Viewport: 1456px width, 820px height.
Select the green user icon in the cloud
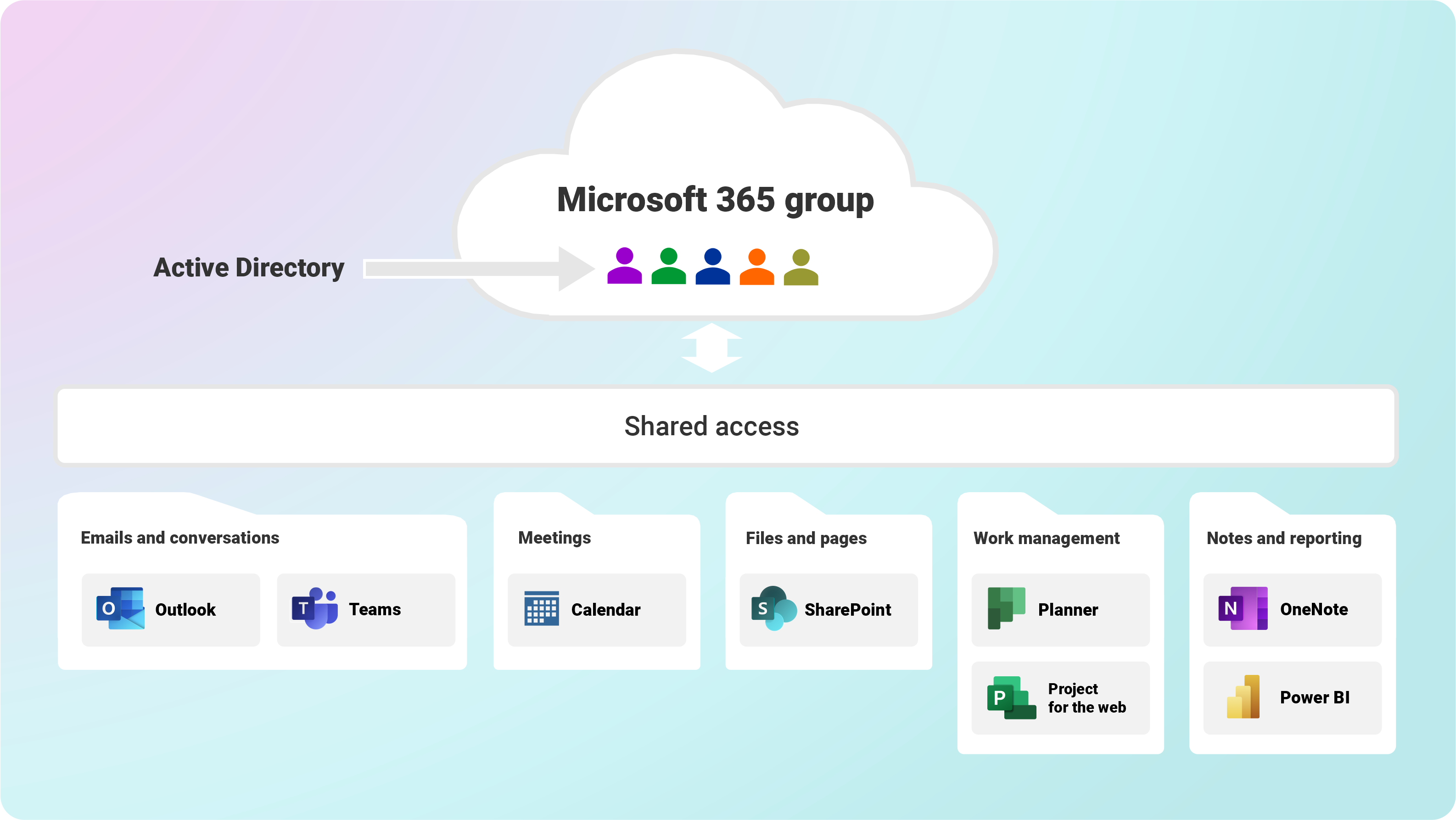click(x=669, y=266)
